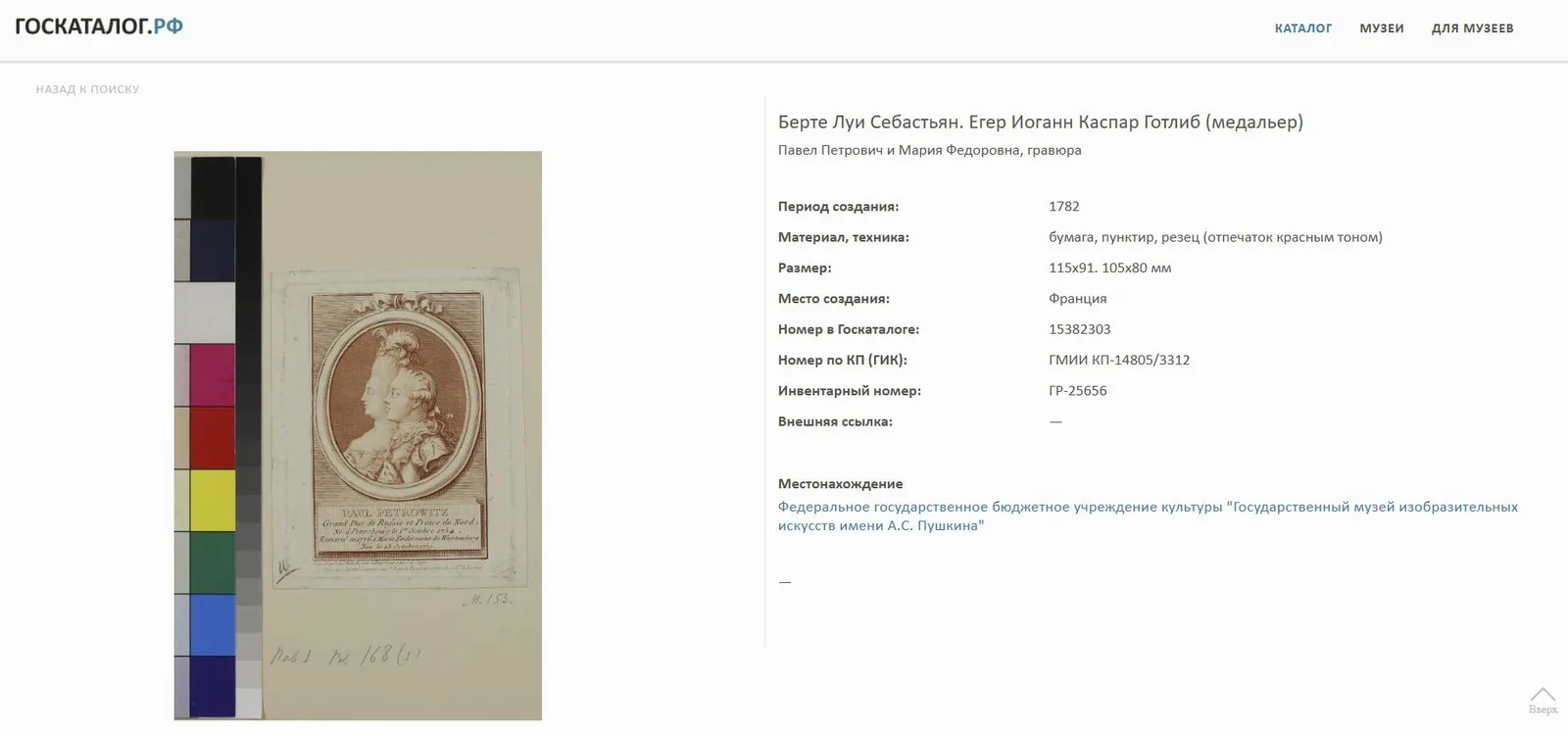Click the title Берте Луи Себастьян heading
The width and height of the screenshot is (1568, 736).
(x=1040, y=123)
